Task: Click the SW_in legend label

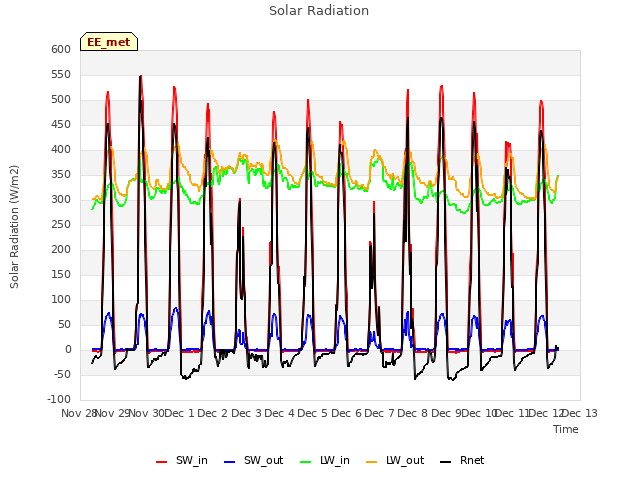Action: point(192,460)
